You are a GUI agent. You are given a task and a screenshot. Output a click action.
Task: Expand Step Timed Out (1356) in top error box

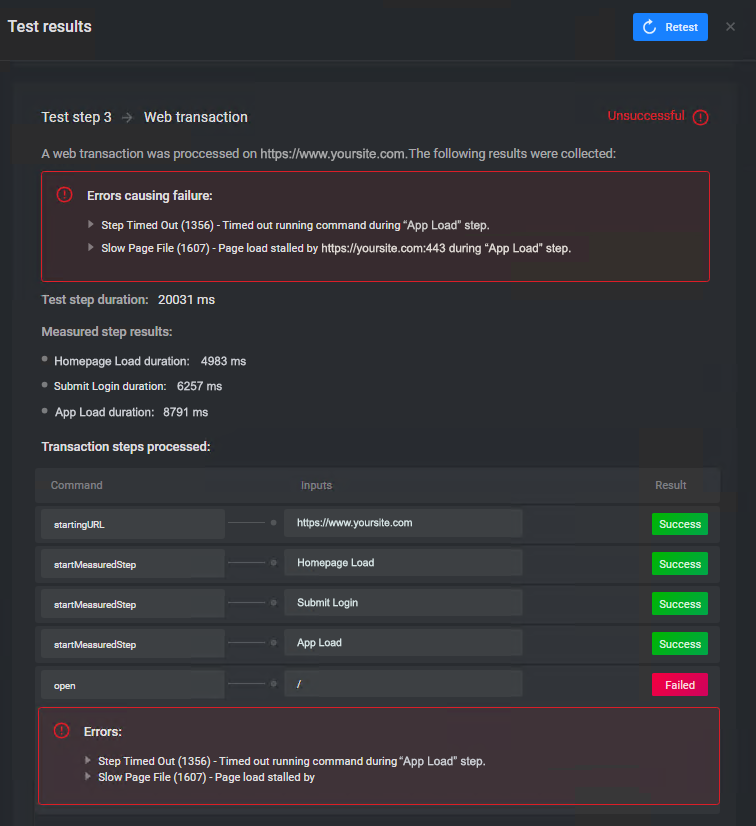pos(91,225)
